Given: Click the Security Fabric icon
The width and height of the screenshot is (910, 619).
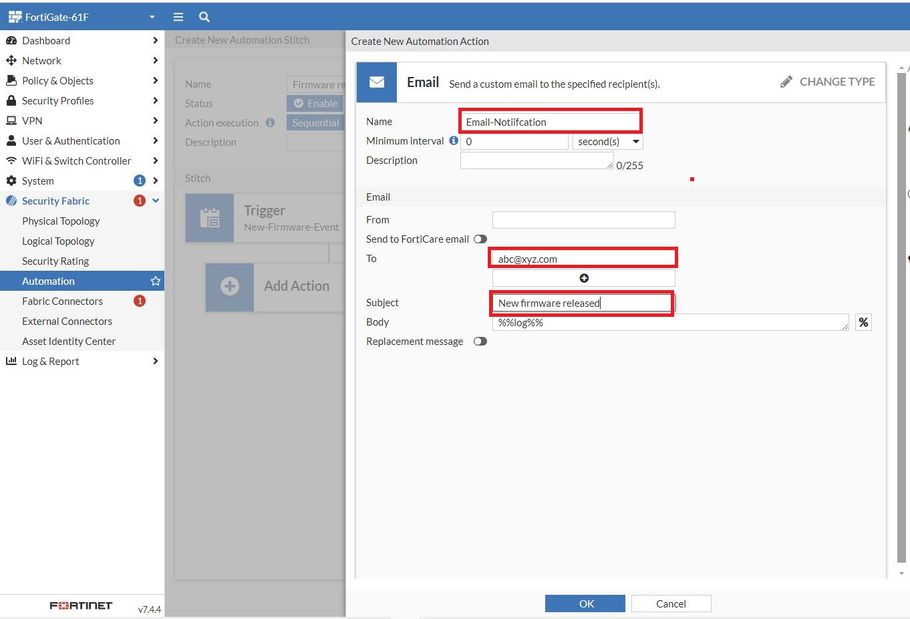Looking at the screenshot, I should (11, 201).
